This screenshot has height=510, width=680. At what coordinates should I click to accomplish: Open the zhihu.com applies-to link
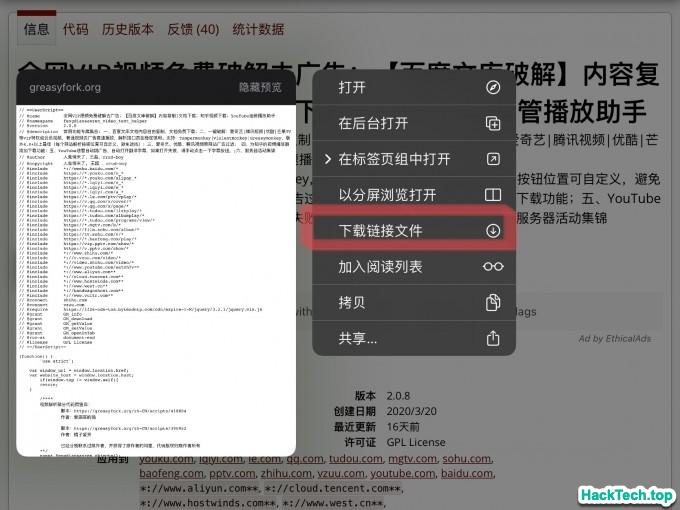pyautogui.click(x=286, y=474)
